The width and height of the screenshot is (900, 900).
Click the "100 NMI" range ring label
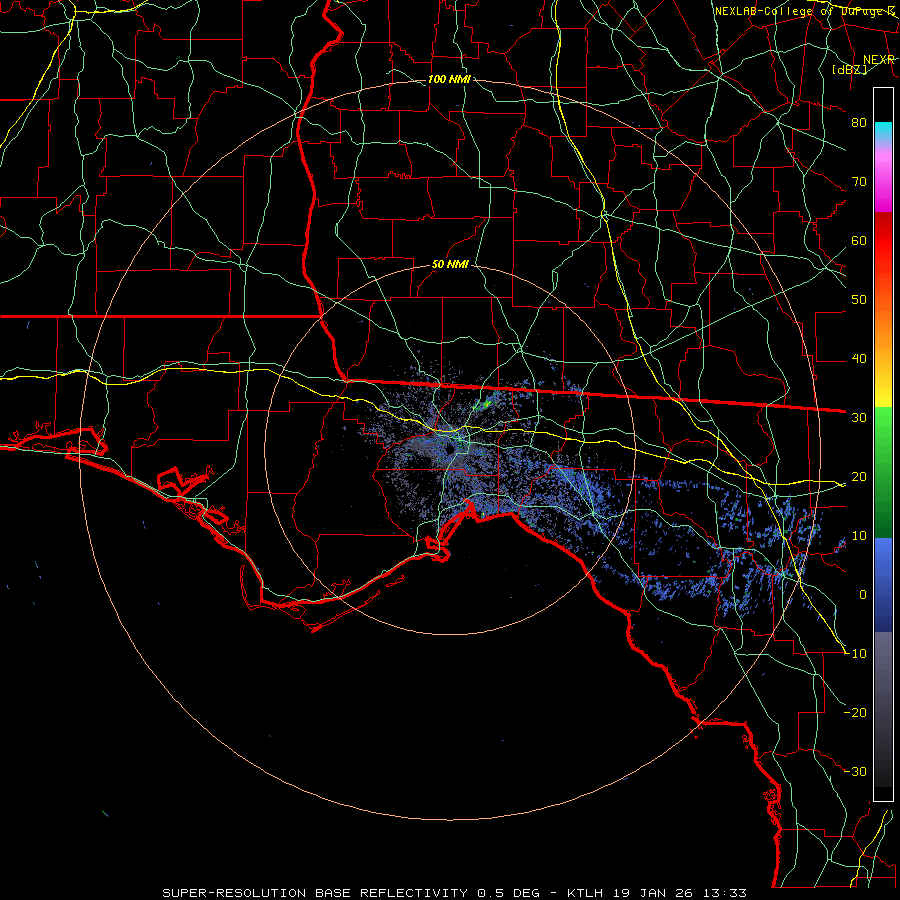point(449,79)
